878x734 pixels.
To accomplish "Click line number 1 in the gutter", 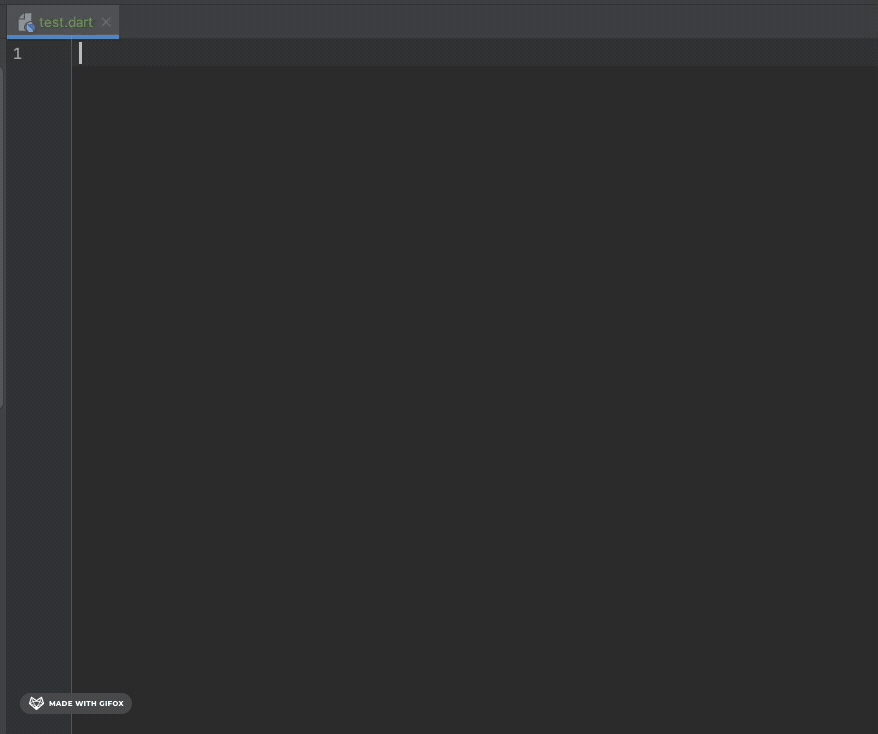I will (17, 54).
